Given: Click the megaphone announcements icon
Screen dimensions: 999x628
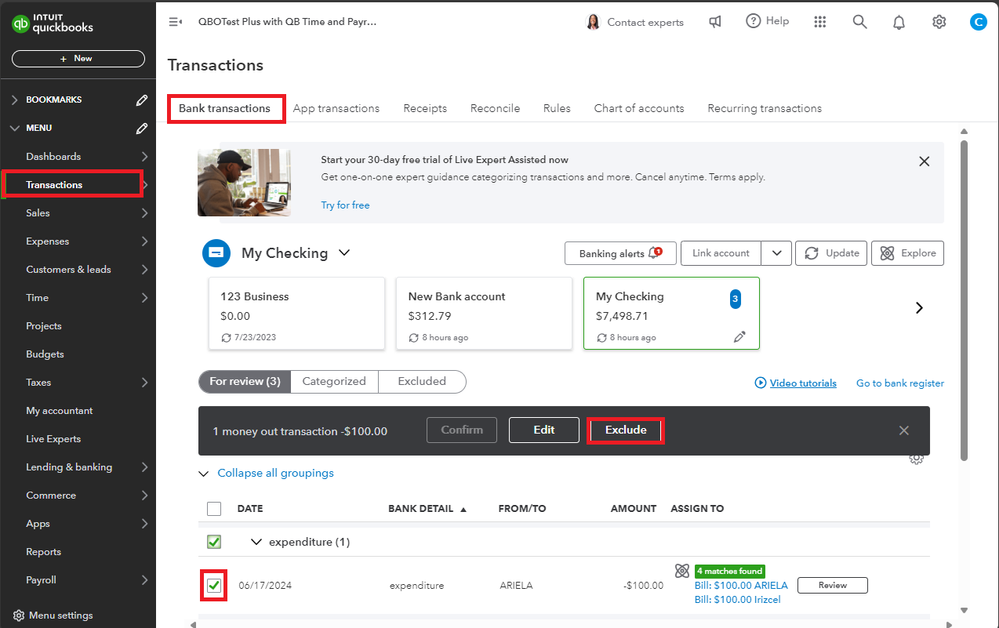Looking at the screenshot, I should tap(715, 22).
